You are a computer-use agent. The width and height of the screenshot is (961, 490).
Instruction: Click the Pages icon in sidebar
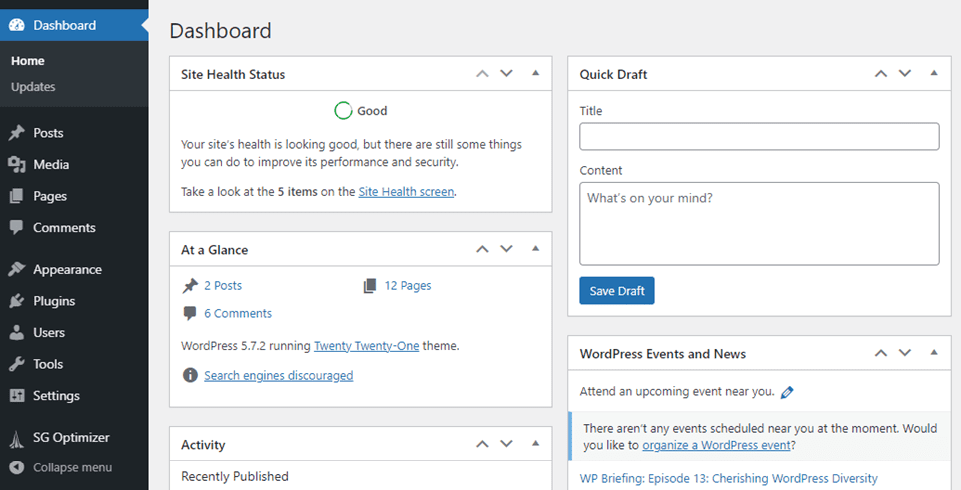[x=17, y=196]
